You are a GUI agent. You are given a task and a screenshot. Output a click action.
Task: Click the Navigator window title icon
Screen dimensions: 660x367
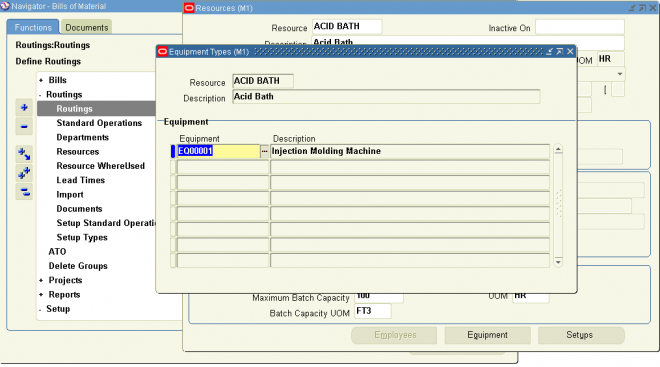[5, 6]
